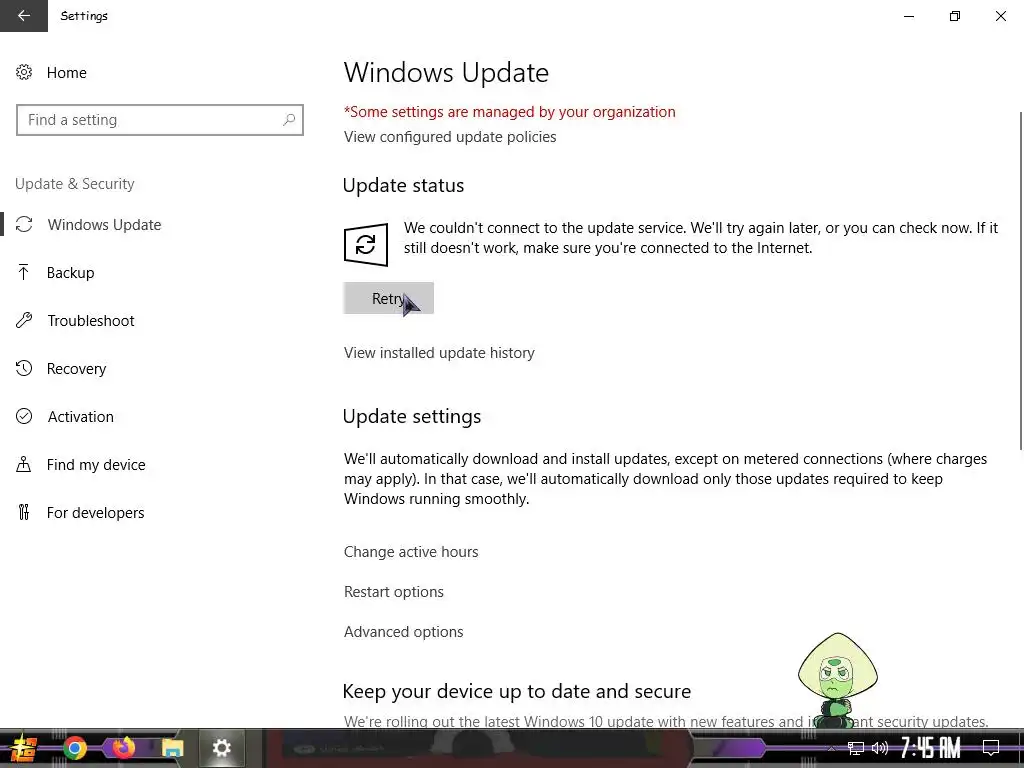
Task: Click the Backup arrow icon
Action: 24,272
